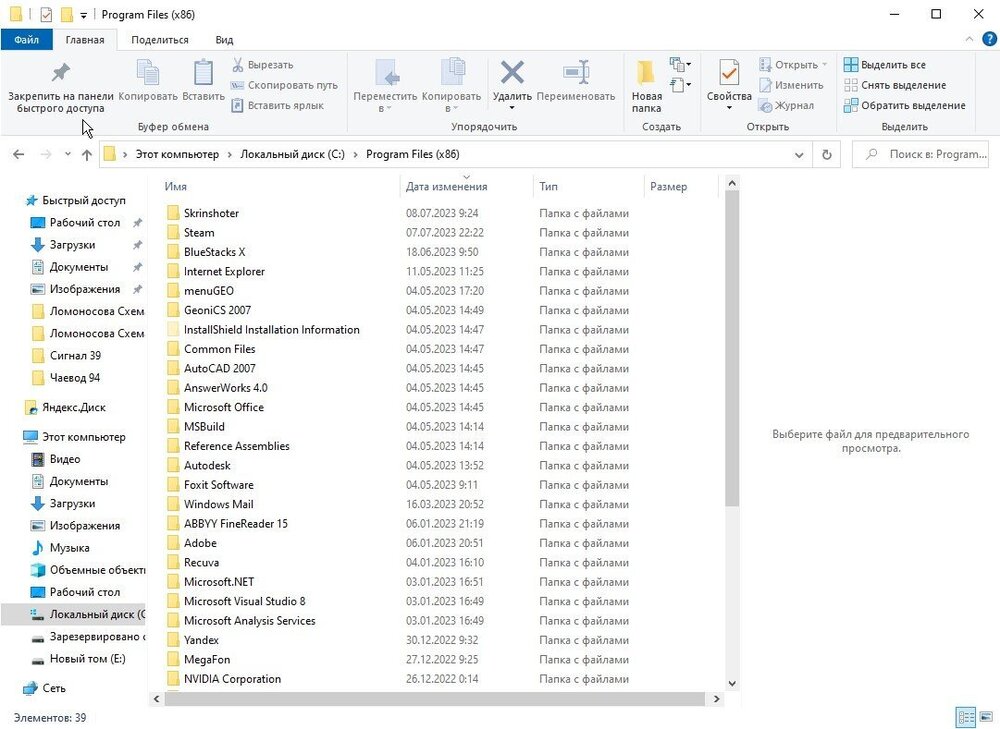The image size is (1000, 729).
Task: Refresh the folder view
Action: tap(827, 154)
